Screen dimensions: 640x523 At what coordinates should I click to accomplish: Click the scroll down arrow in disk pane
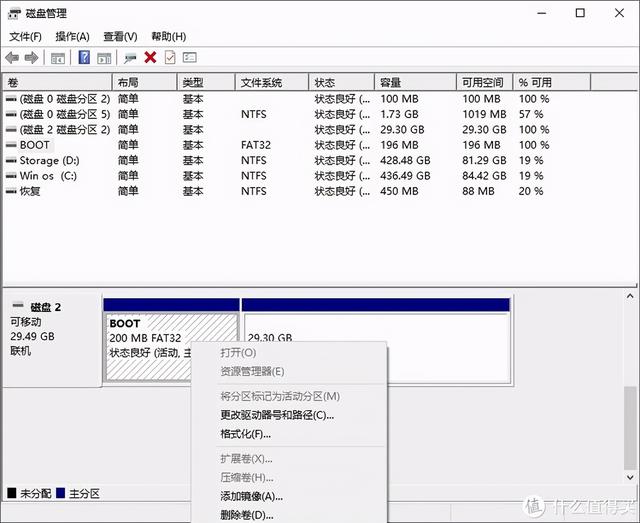pyautogui.click(x=630, y=477)
